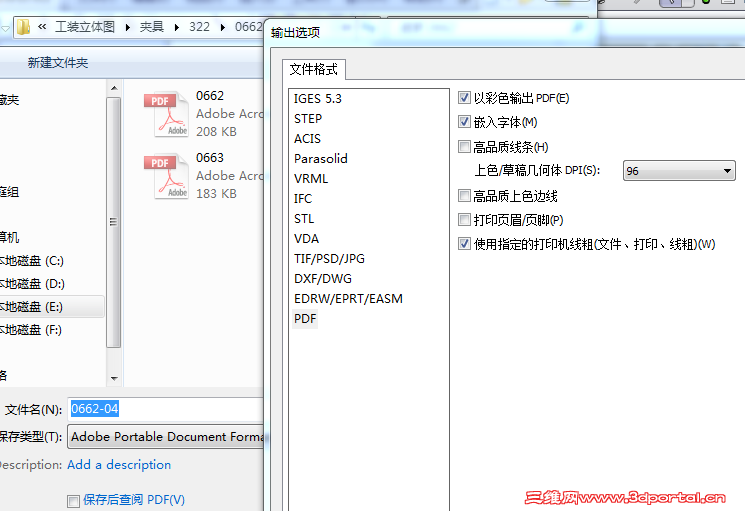Expand arrow after 322 breadcrumb
This screenshot has height=511, width=745.
(x=222, y=28)
